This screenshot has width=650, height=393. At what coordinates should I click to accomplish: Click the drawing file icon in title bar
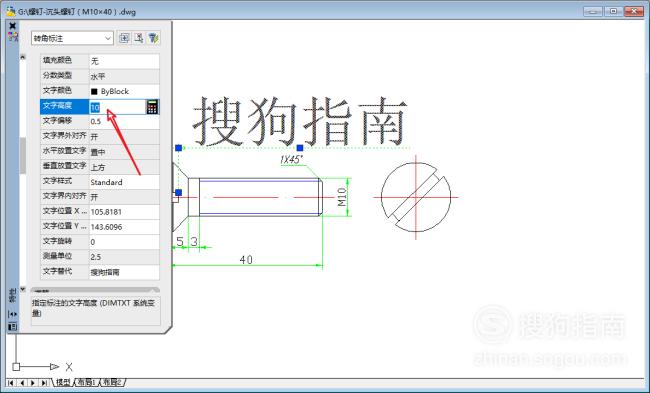click(11, 12)
